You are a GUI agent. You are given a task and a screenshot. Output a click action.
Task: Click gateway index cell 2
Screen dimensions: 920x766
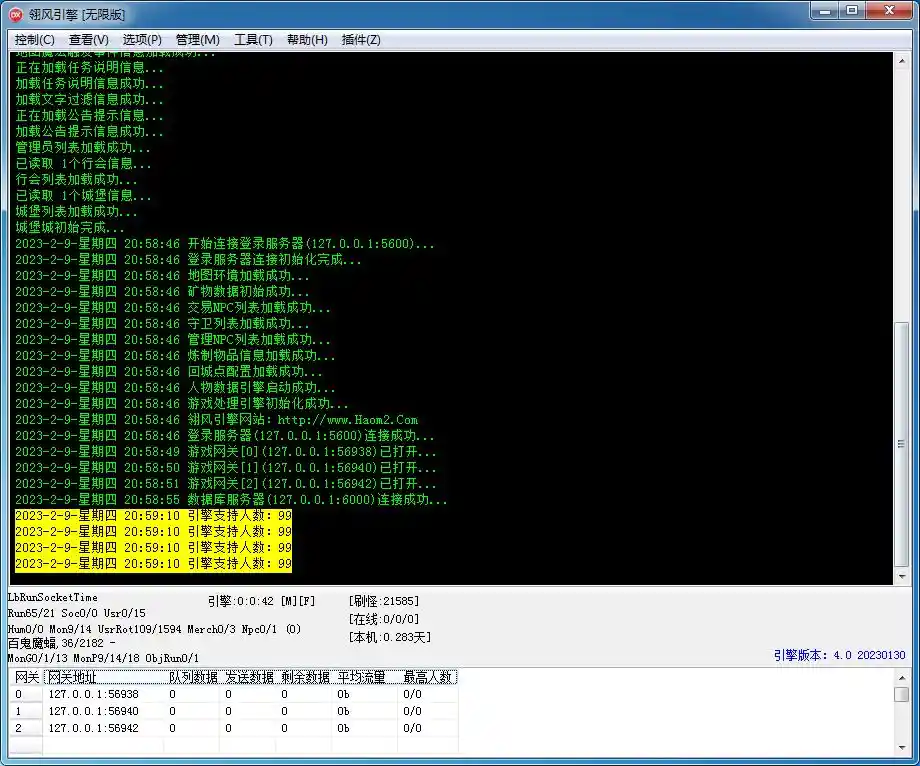[26, 728]
